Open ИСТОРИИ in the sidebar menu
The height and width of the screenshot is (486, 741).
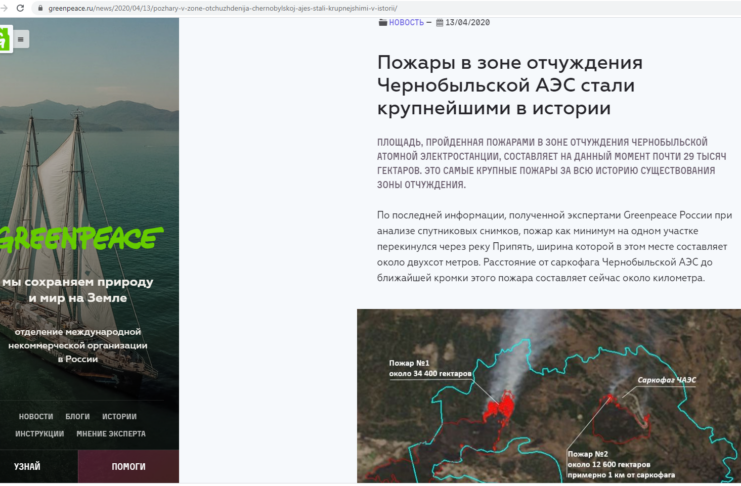click(x=119, y=417)
